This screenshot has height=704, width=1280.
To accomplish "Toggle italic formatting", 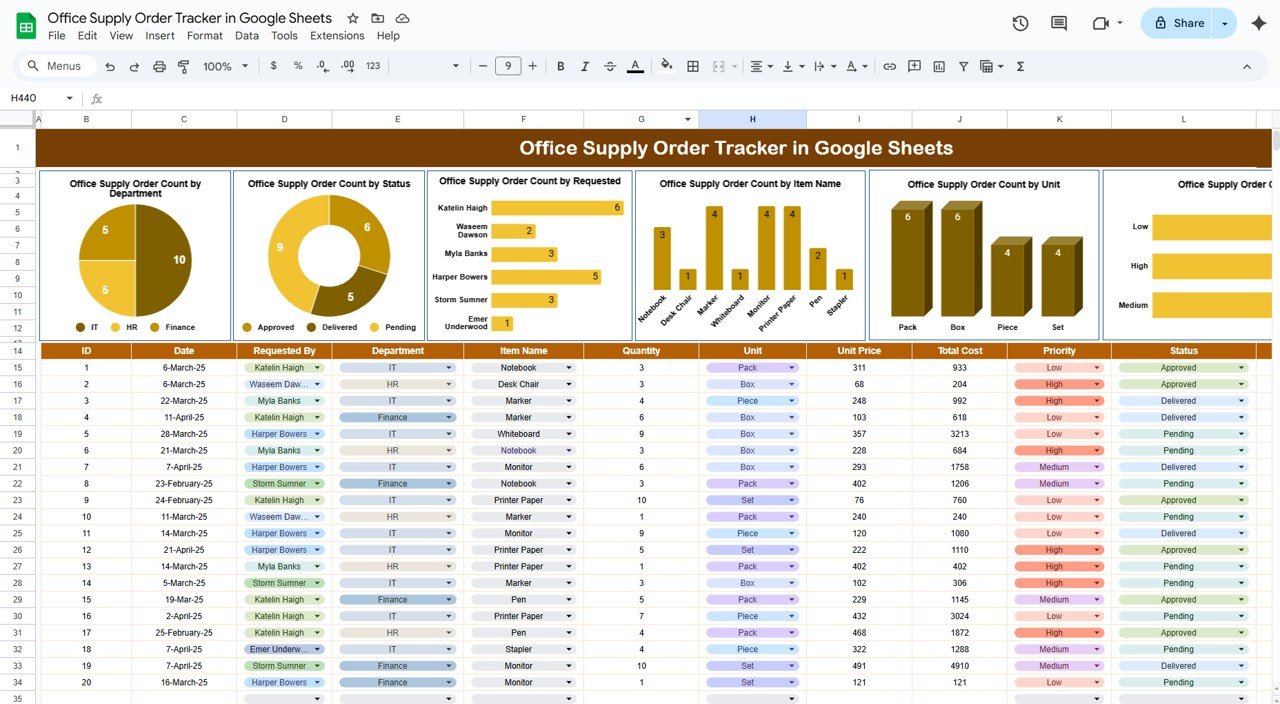I will coord(585,66).
